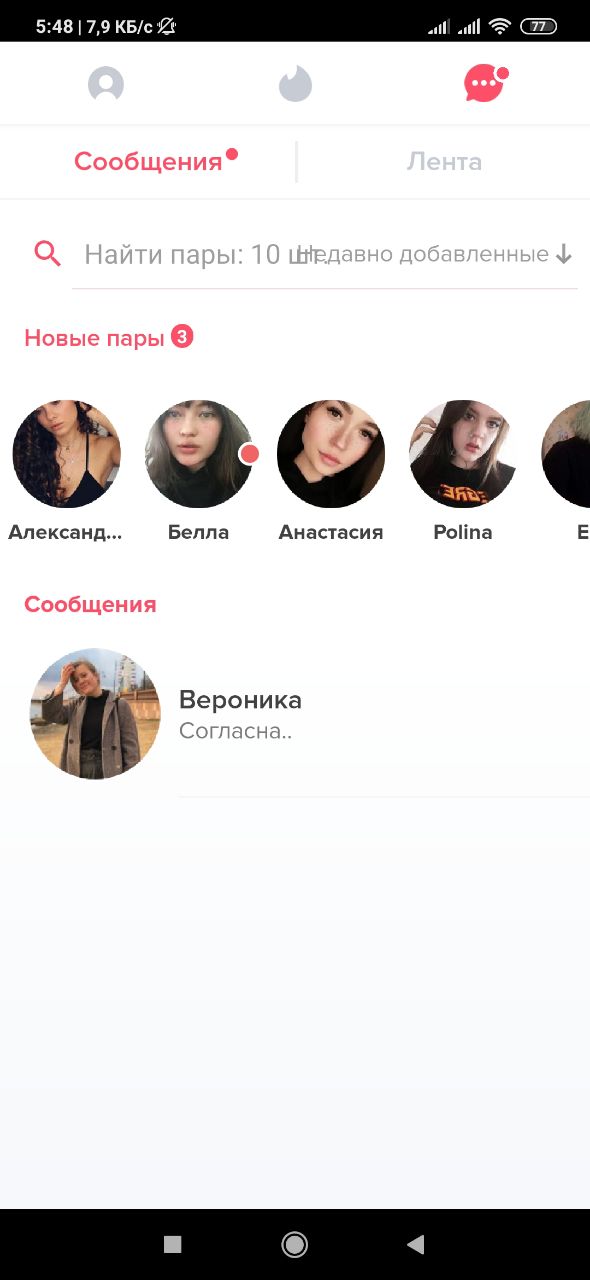Tap the down arrow sort icon

coord(564,255)
